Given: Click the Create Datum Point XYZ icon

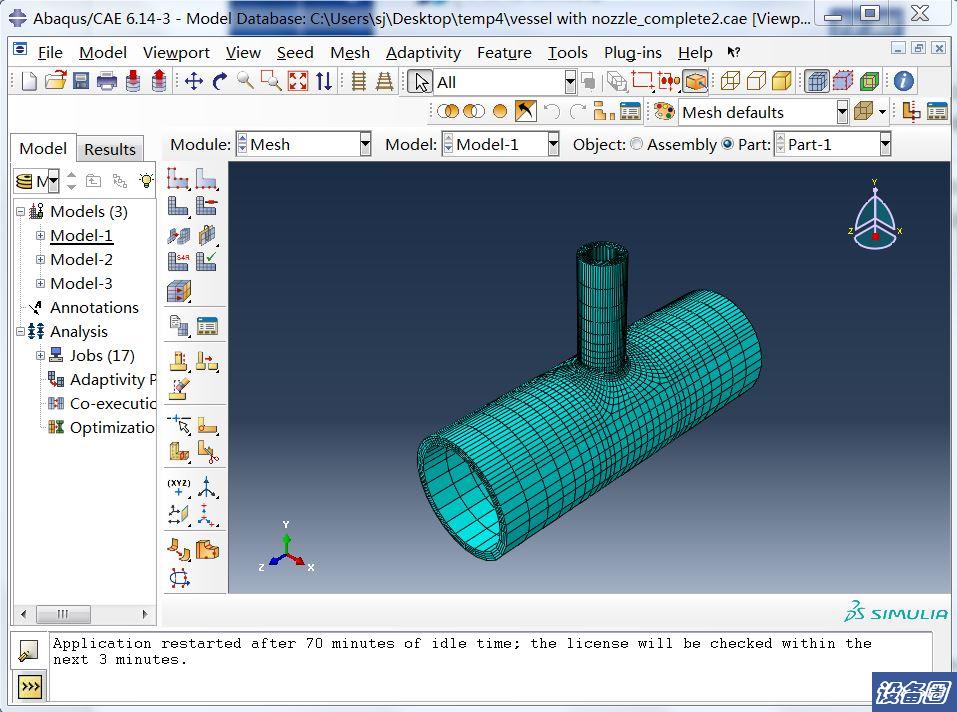Looking at the screenshot, I should (x=179, y=486).
